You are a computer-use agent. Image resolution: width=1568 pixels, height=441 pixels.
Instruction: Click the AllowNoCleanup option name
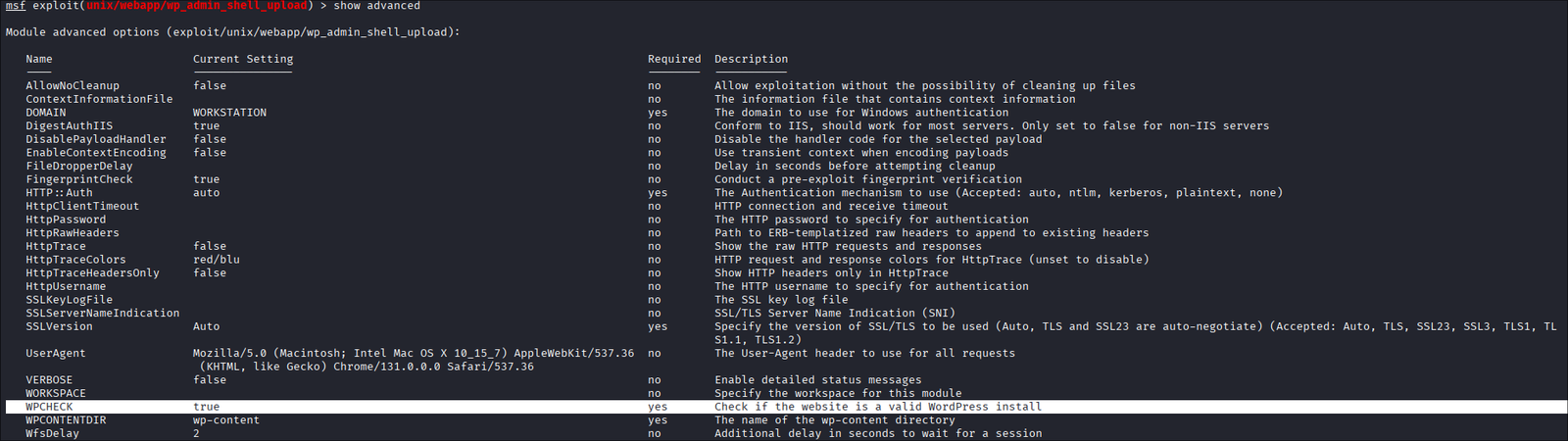(73, 86)
